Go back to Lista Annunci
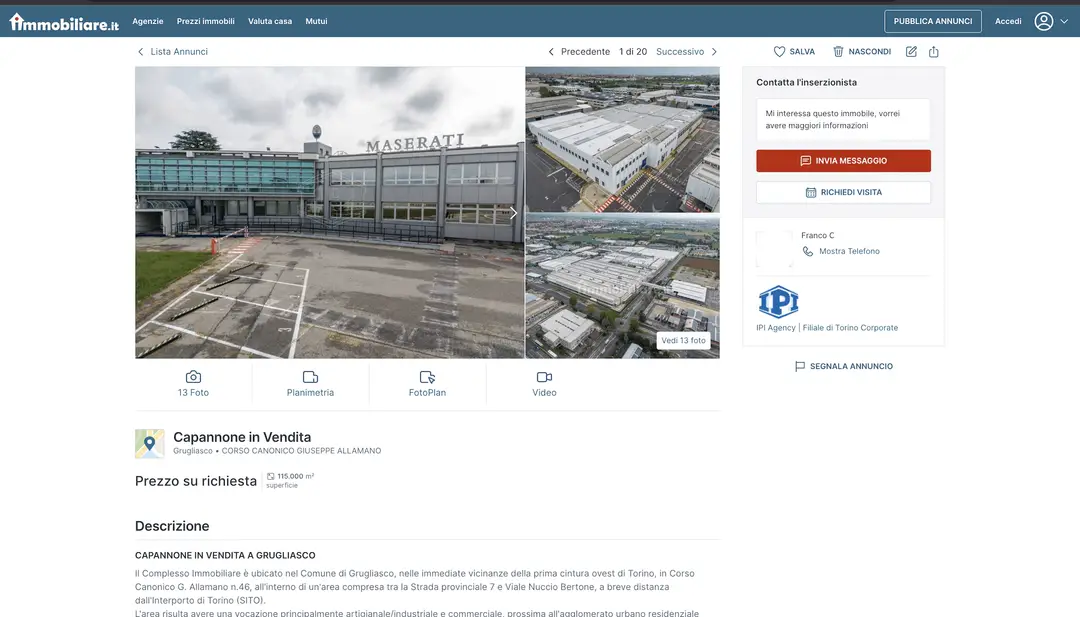 pos(172,52)
